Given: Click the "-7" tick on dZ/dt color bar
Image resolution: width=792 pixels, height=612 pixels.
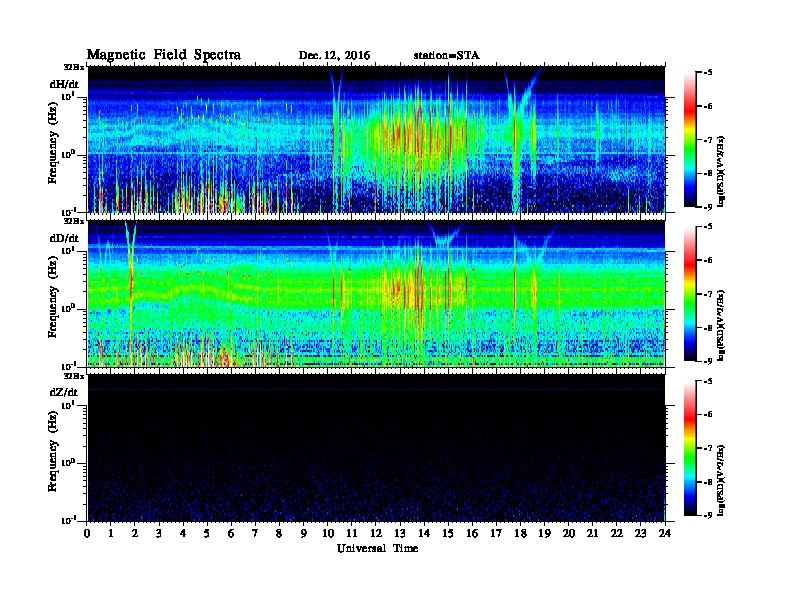Looking at the screenshot, I should (x=708, y=448).
